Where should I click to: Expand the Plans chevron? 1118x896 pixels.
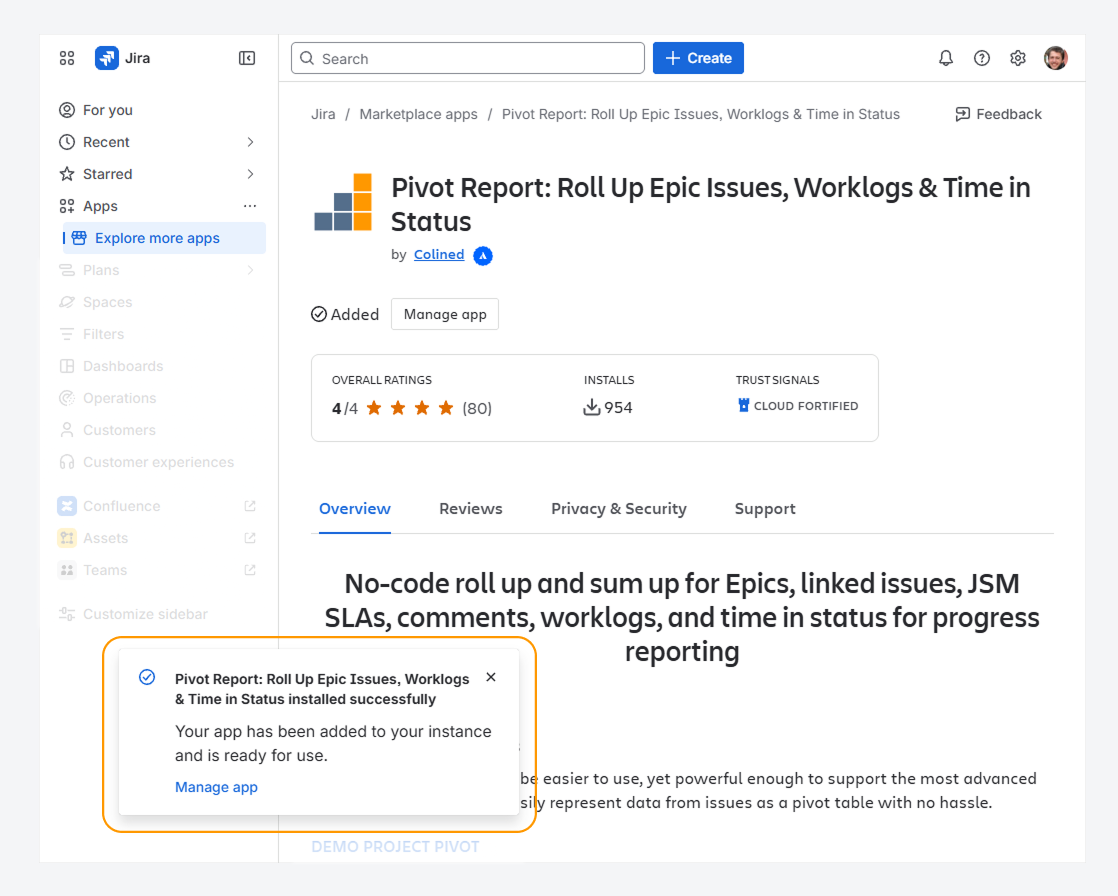(250, 270)
